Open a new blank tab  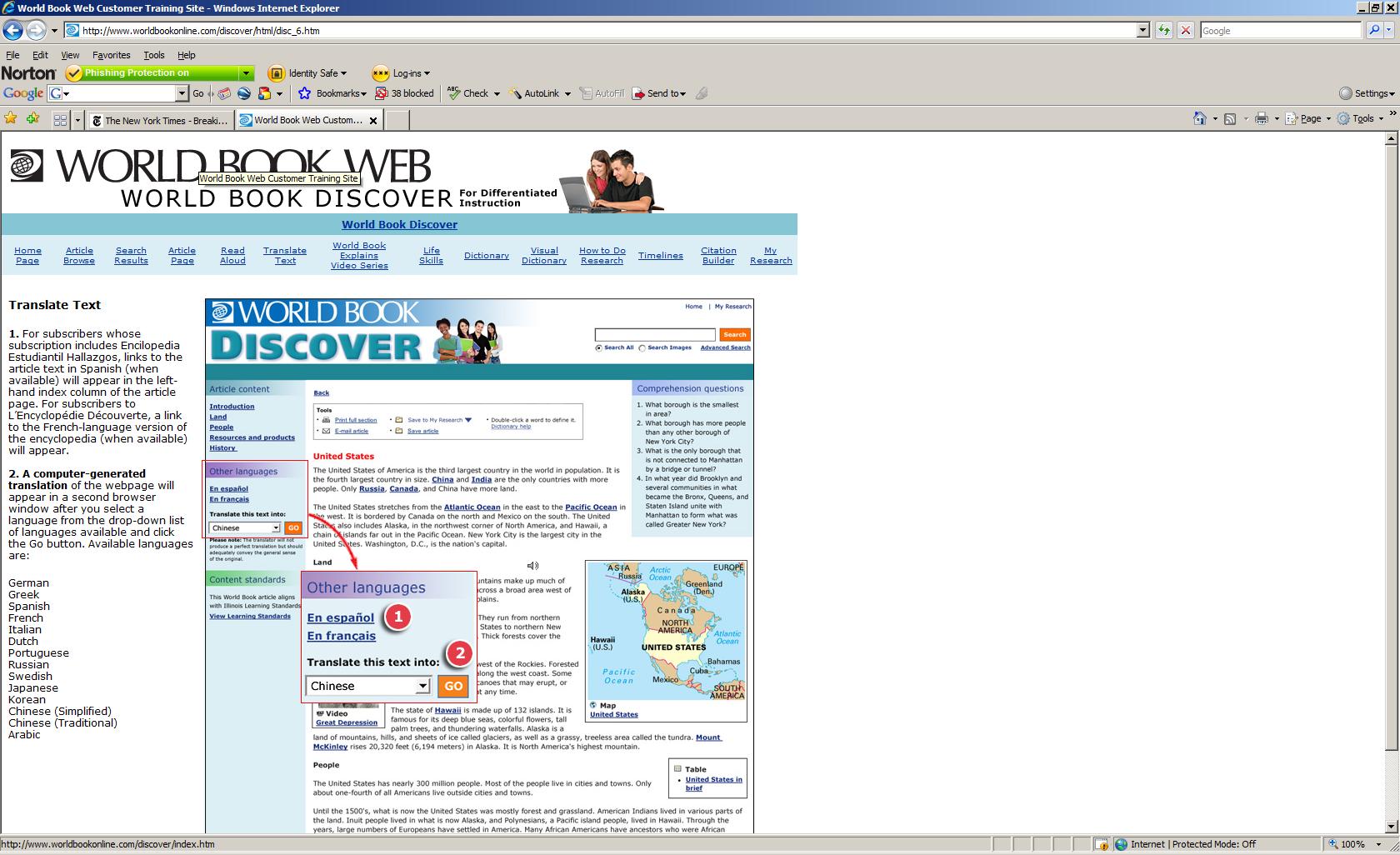(x=397, y=120)
